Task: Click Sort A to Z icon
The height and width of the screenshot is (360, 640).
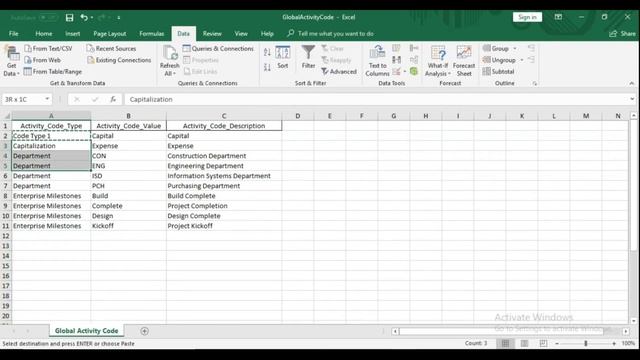Action: (267, 52)
